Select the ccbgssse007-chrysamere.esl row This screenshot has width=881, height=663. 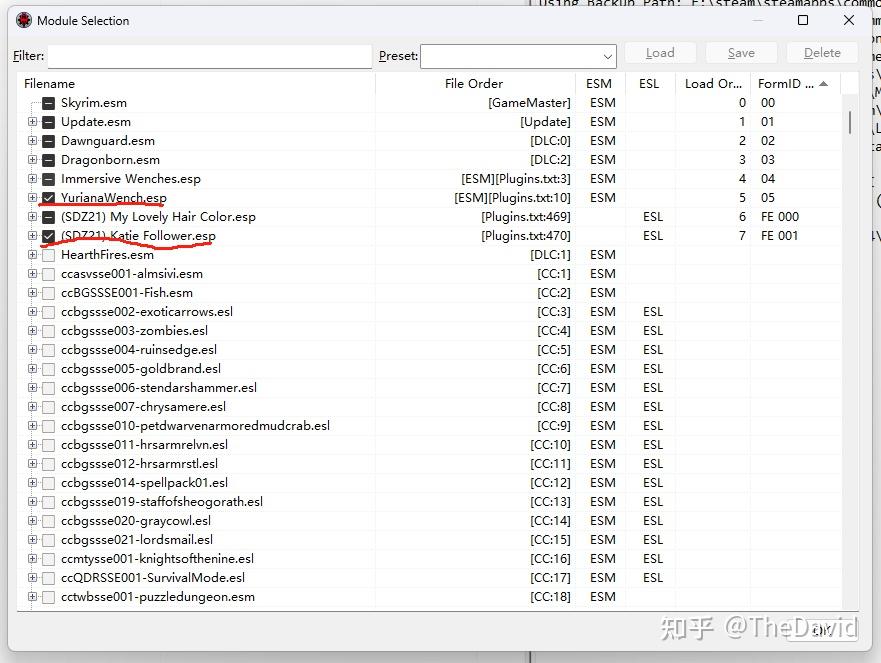(430, 407)
